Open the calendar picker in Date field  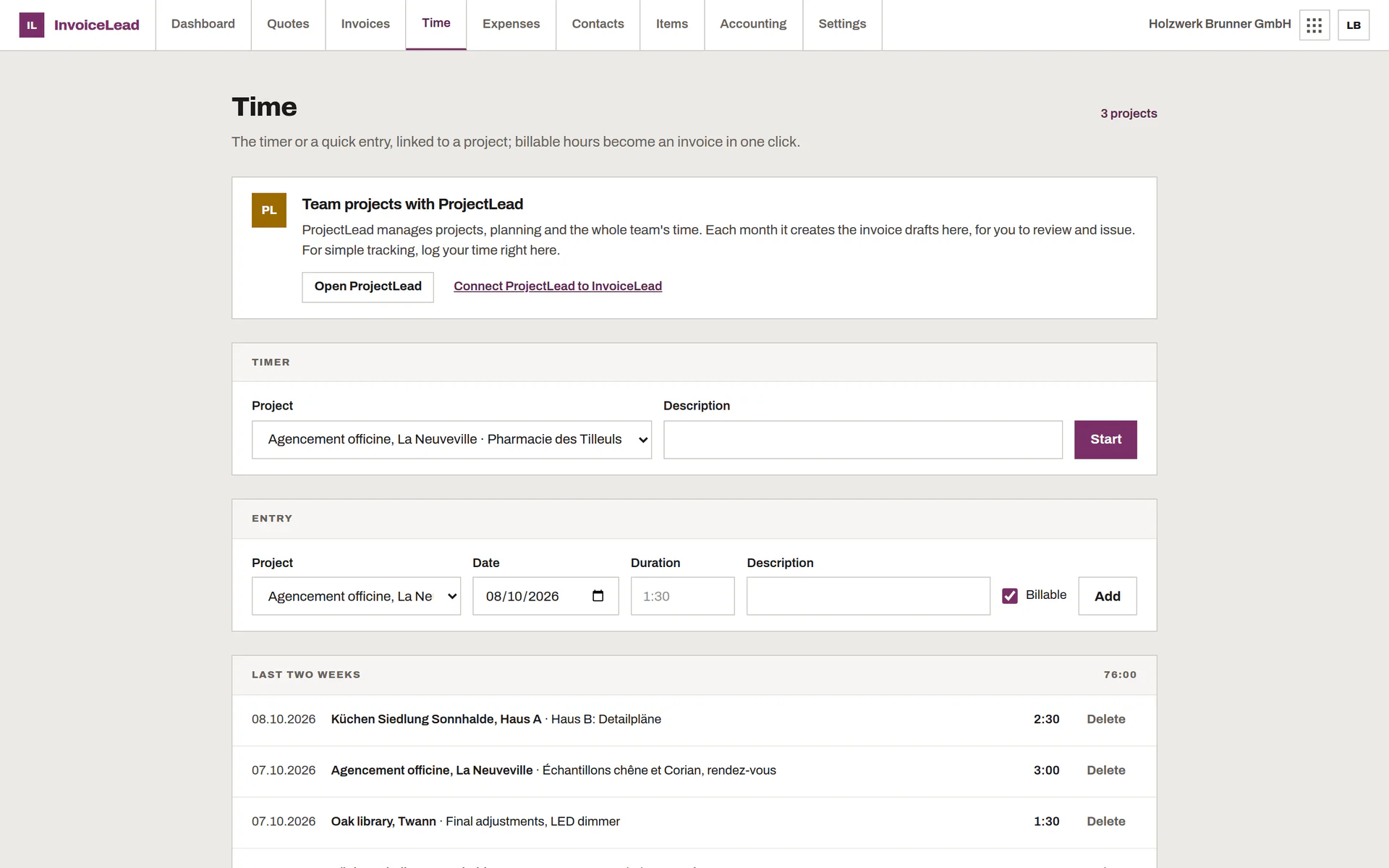[598, 596]
